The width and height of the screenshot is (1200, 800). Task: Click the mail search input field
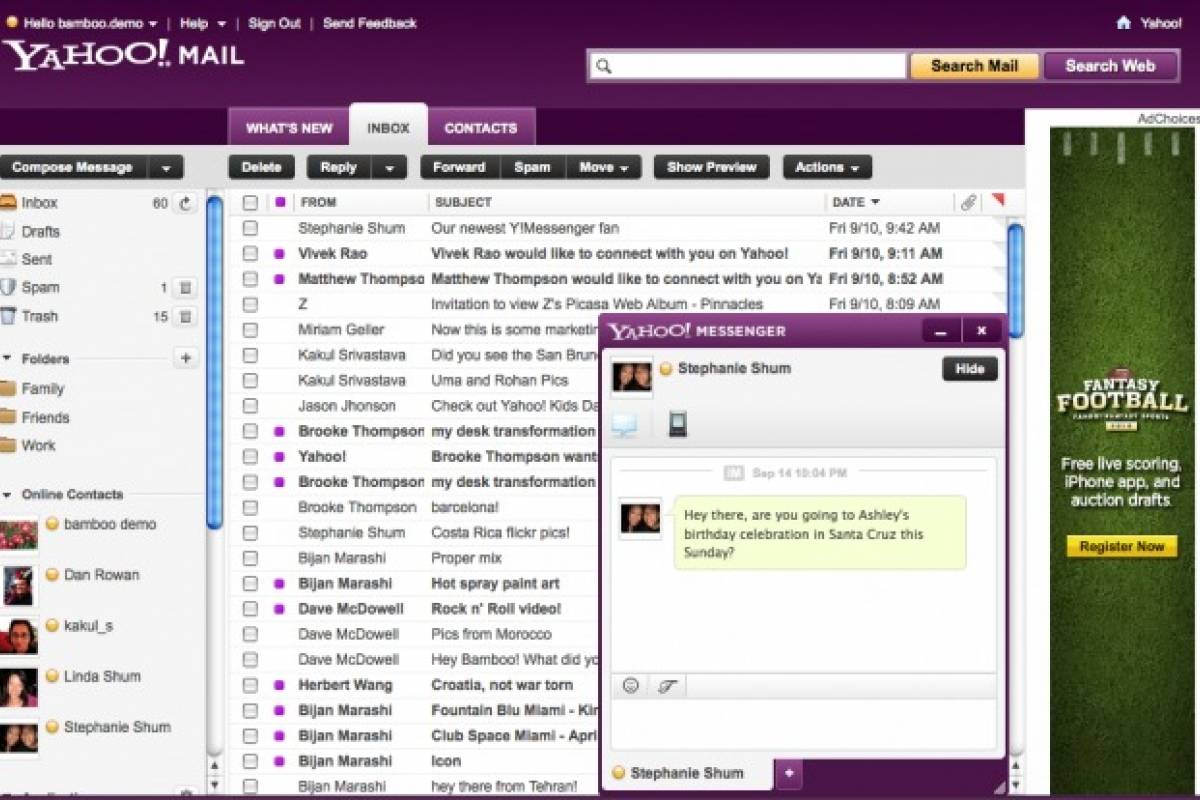[748, 67]
